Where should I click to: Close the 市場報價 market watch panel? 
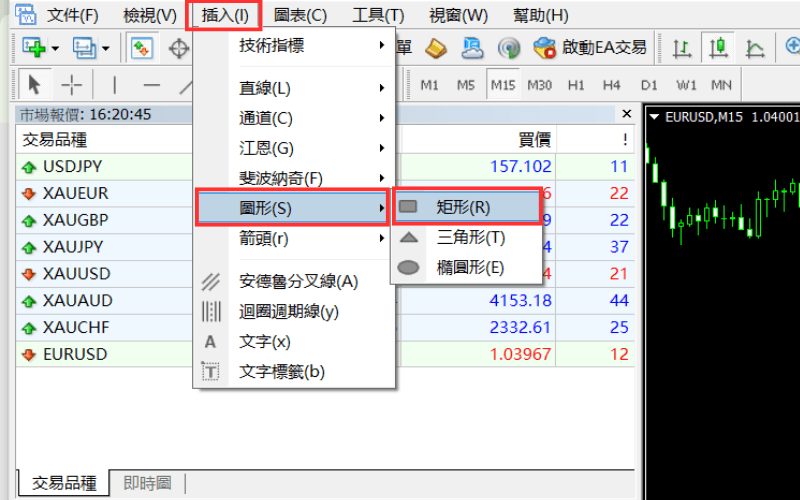pyautogui.click(x=627, y=114)
